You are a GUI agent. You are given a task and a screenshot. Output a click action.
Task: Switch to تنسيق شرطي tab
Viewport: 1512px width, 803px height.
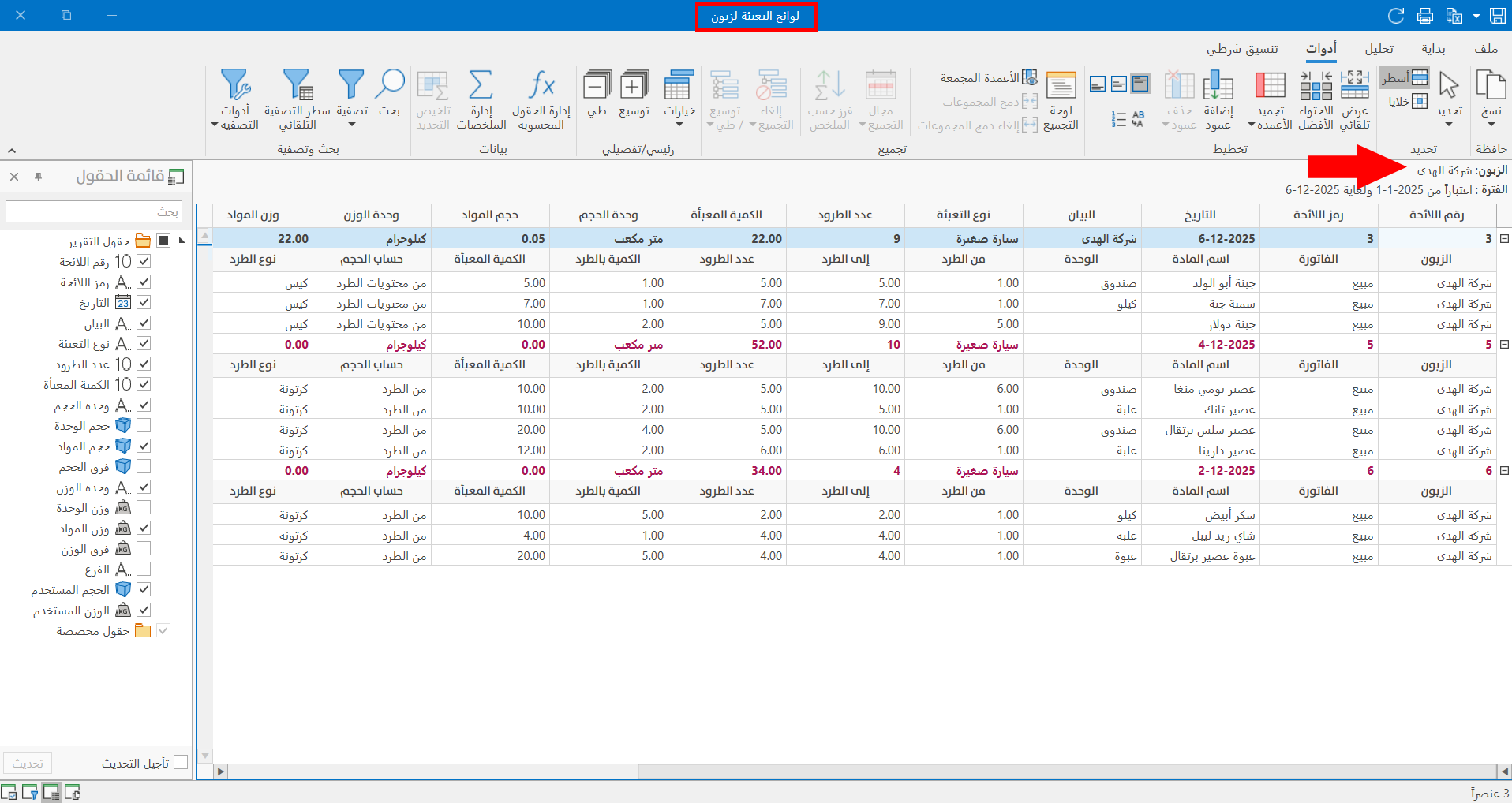pyautogui.click(x=1241, y=49)
